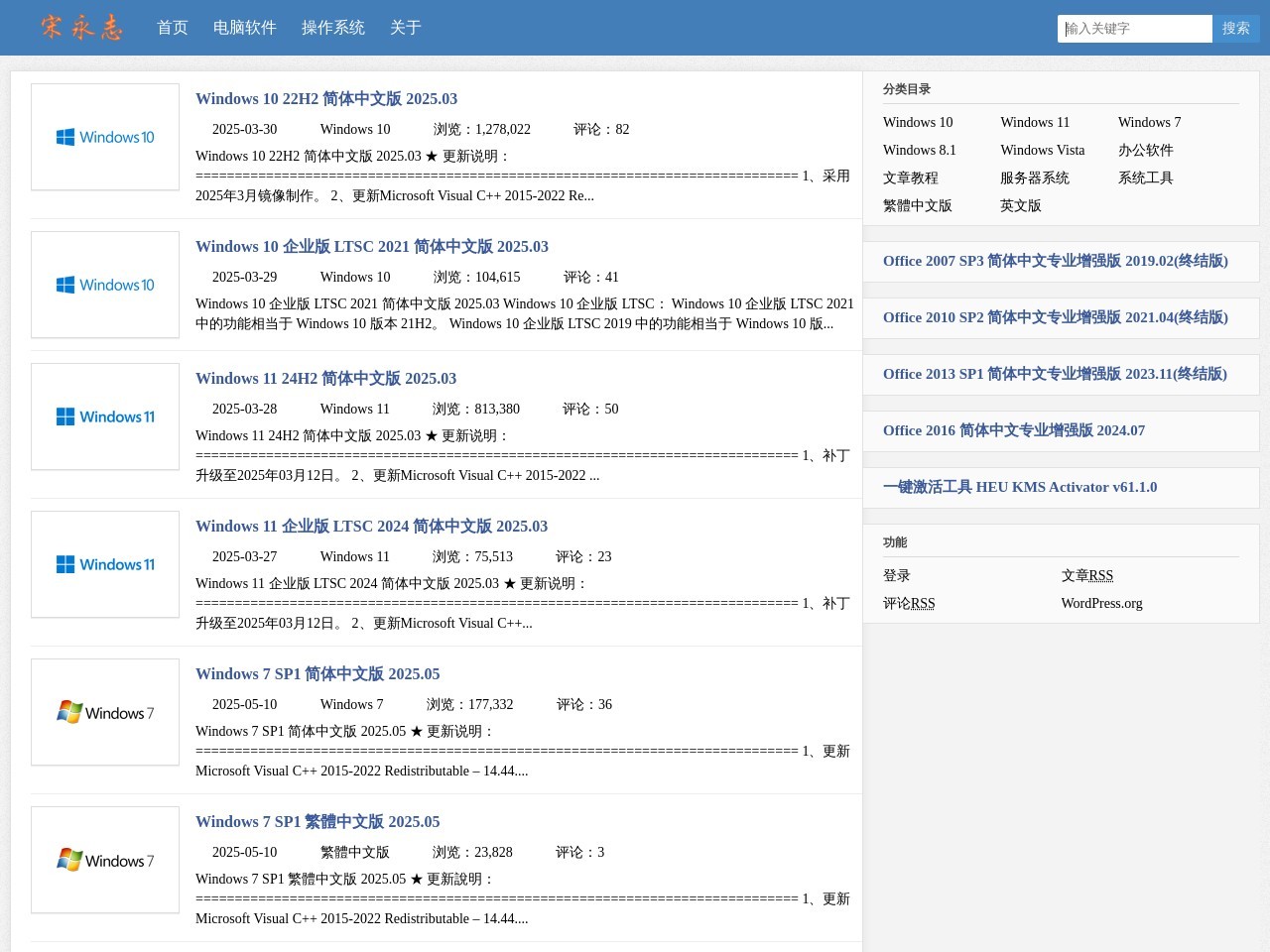Screen dimensions: 1270x952
Task: Click Windows 10 category tag under 2025-03-29 post
Action: pyautogui.click(x=355, y=278)
